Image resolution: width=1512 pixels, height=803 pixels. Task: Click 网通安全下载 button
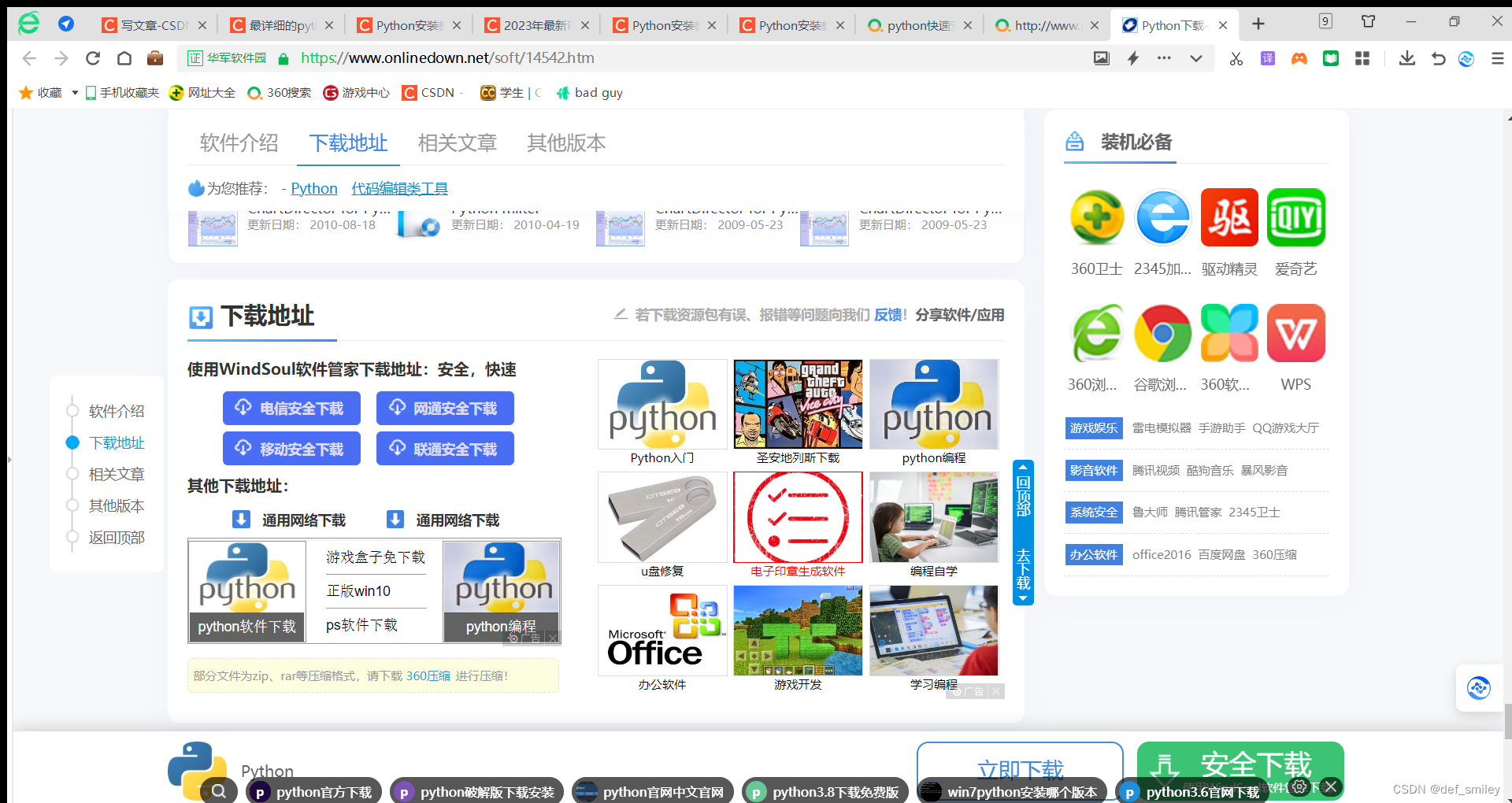point(445,408)
